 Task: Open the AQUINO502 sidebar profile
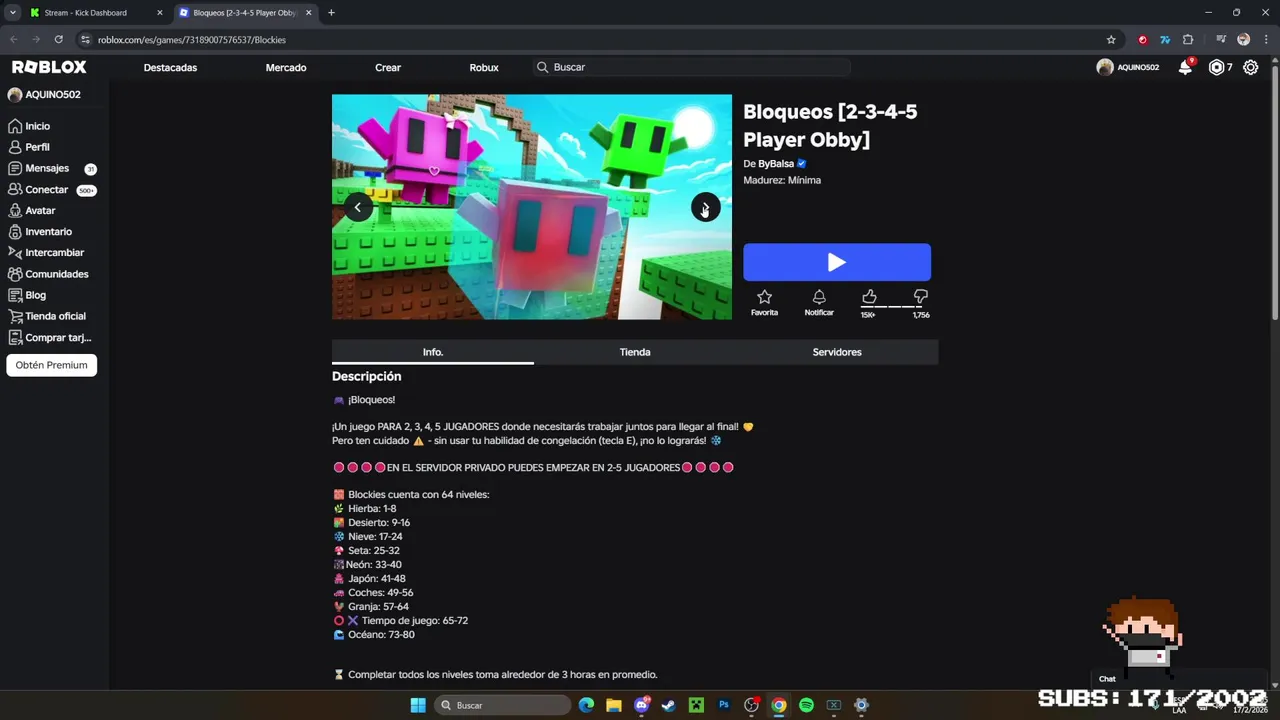44,94
